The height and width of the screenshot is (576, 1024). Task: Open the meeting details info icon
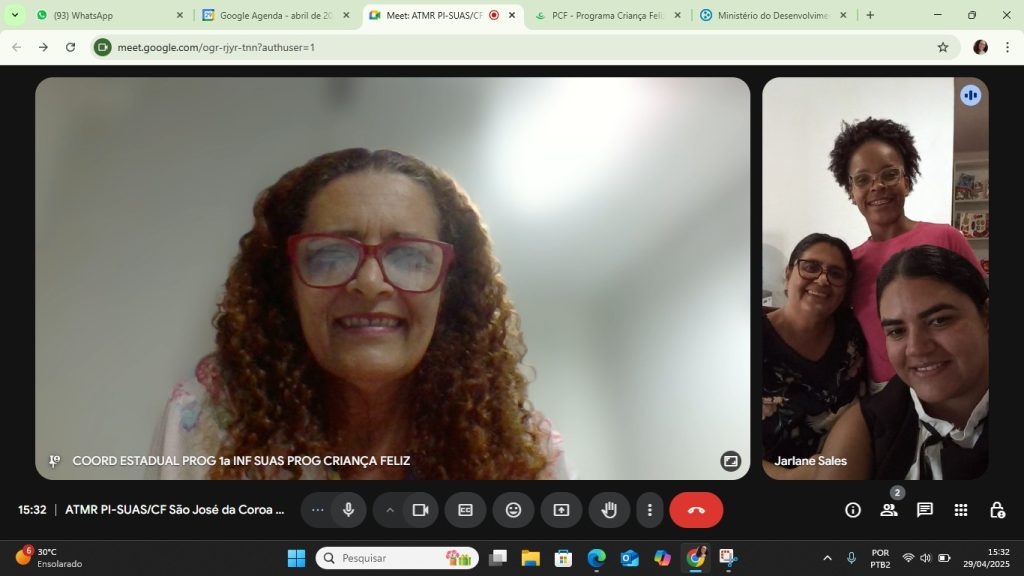coord(853,510)
